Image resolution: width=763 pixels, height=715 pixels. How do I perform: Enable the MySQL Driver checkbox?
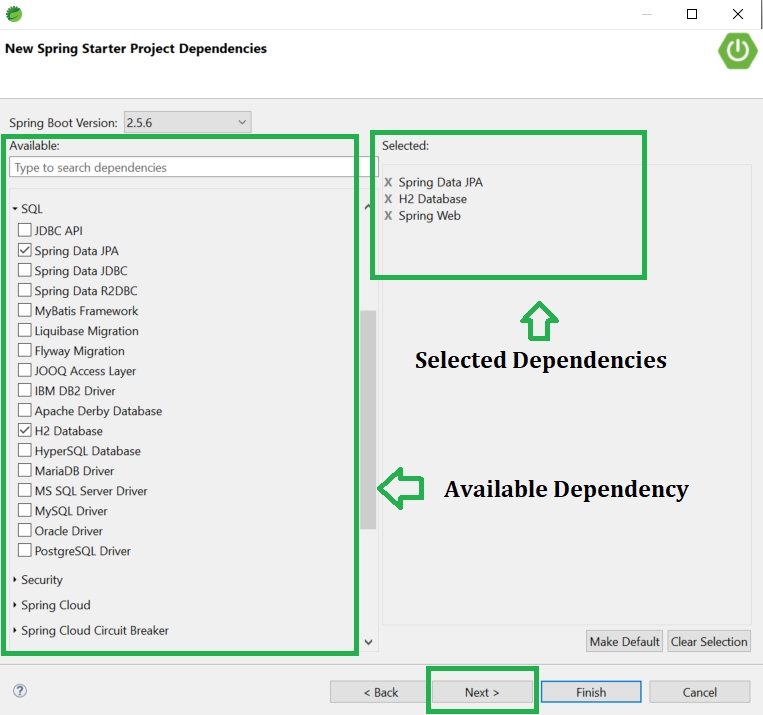(25, 511)
